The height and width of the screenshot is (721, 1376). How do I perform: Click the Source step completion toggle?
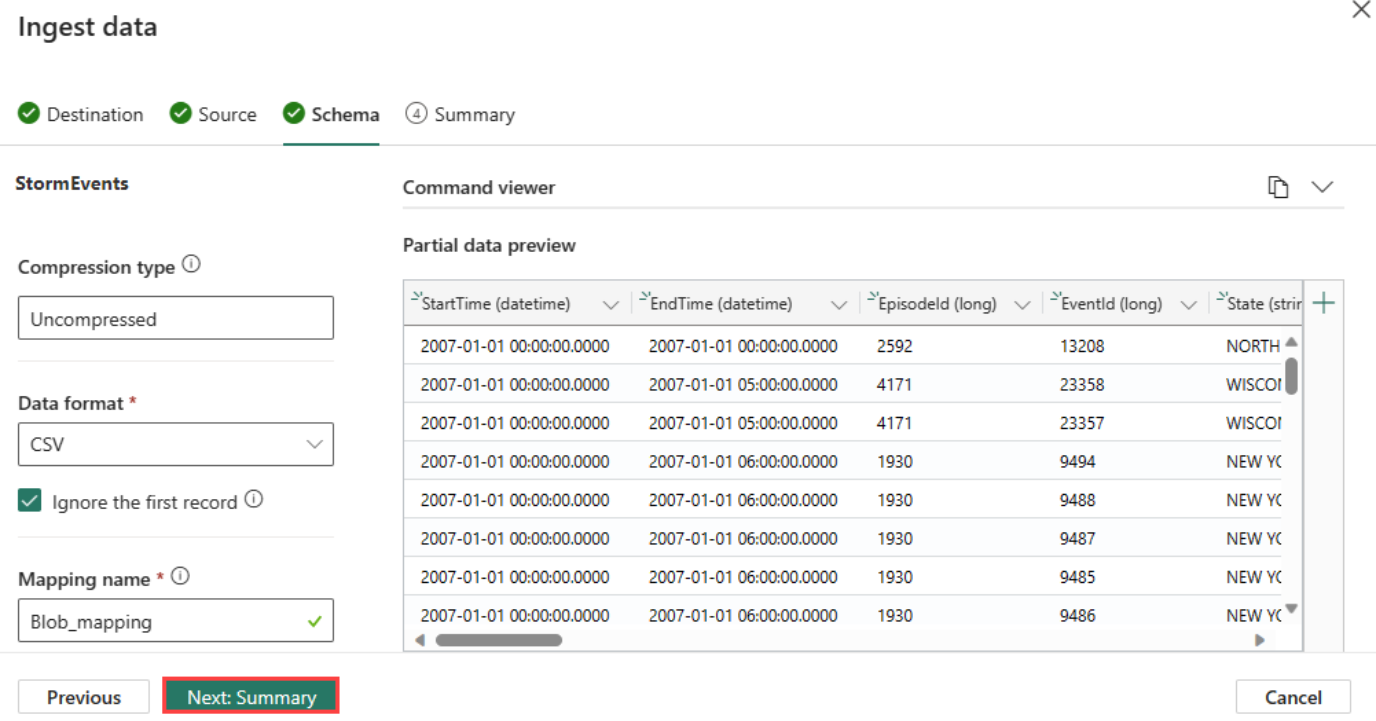click(x=180, y=114)
